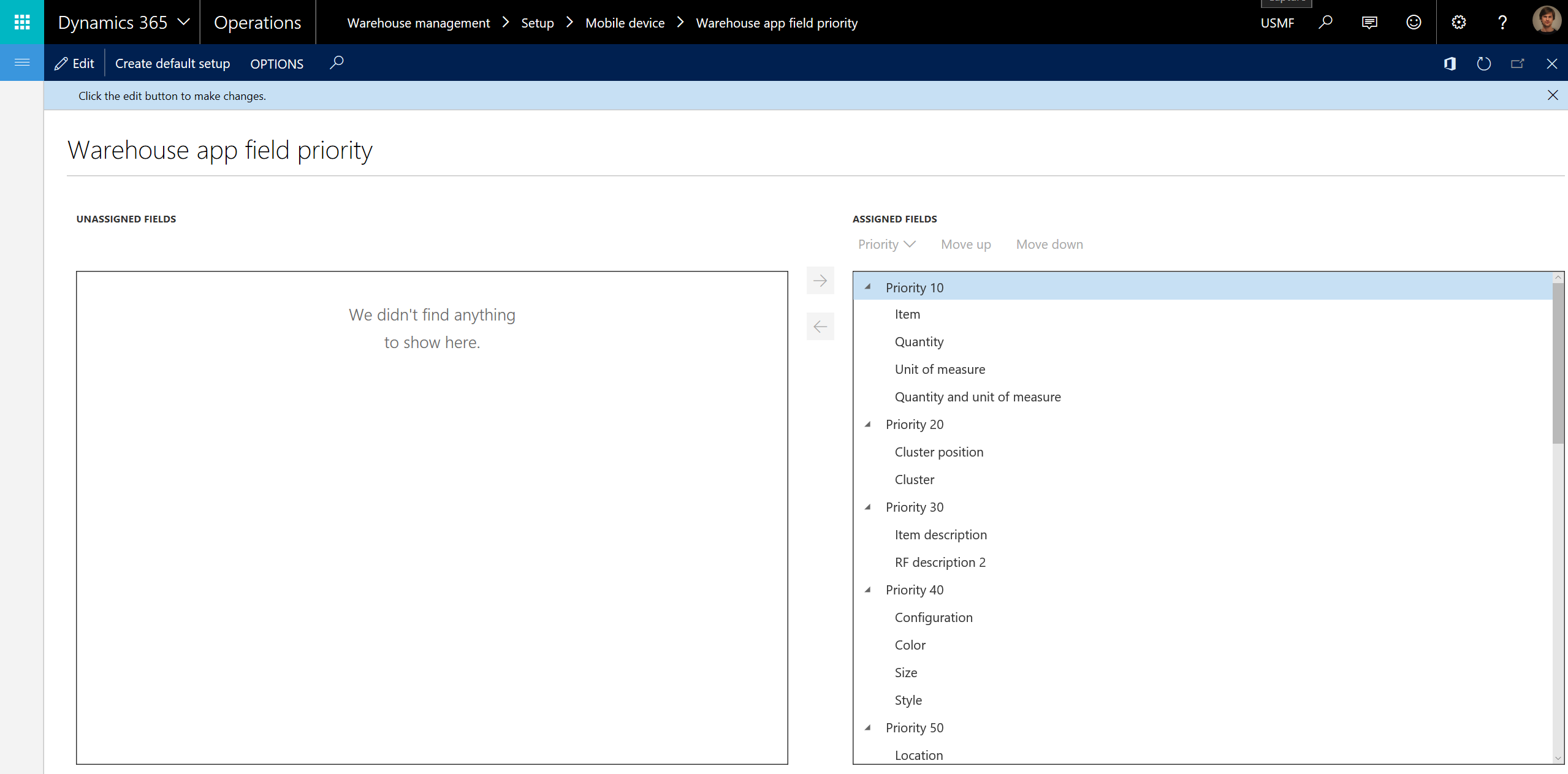Click the Mobile device breadcrumb
This screenshot has height=774, width=1568.
[x=625, y=23]
